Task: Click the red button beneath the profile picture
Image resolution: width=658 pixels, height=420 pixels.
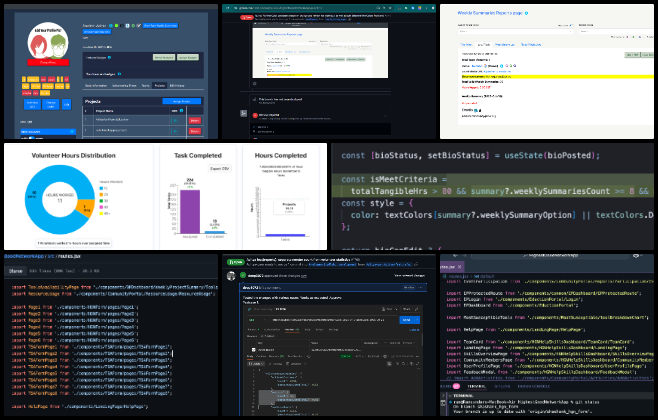Action: (x=47, y=61)
